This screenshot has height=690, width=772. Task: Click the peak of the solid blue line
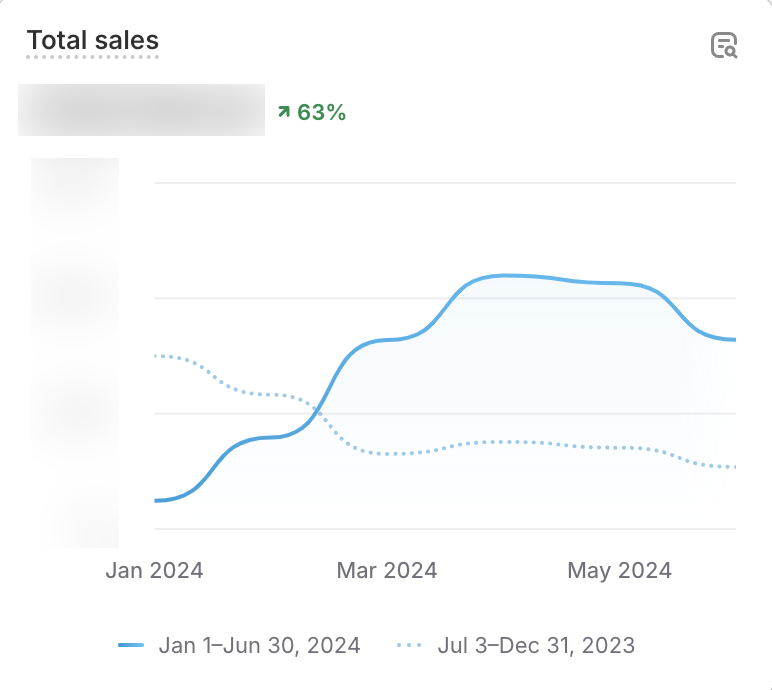[x=505, y=275]
